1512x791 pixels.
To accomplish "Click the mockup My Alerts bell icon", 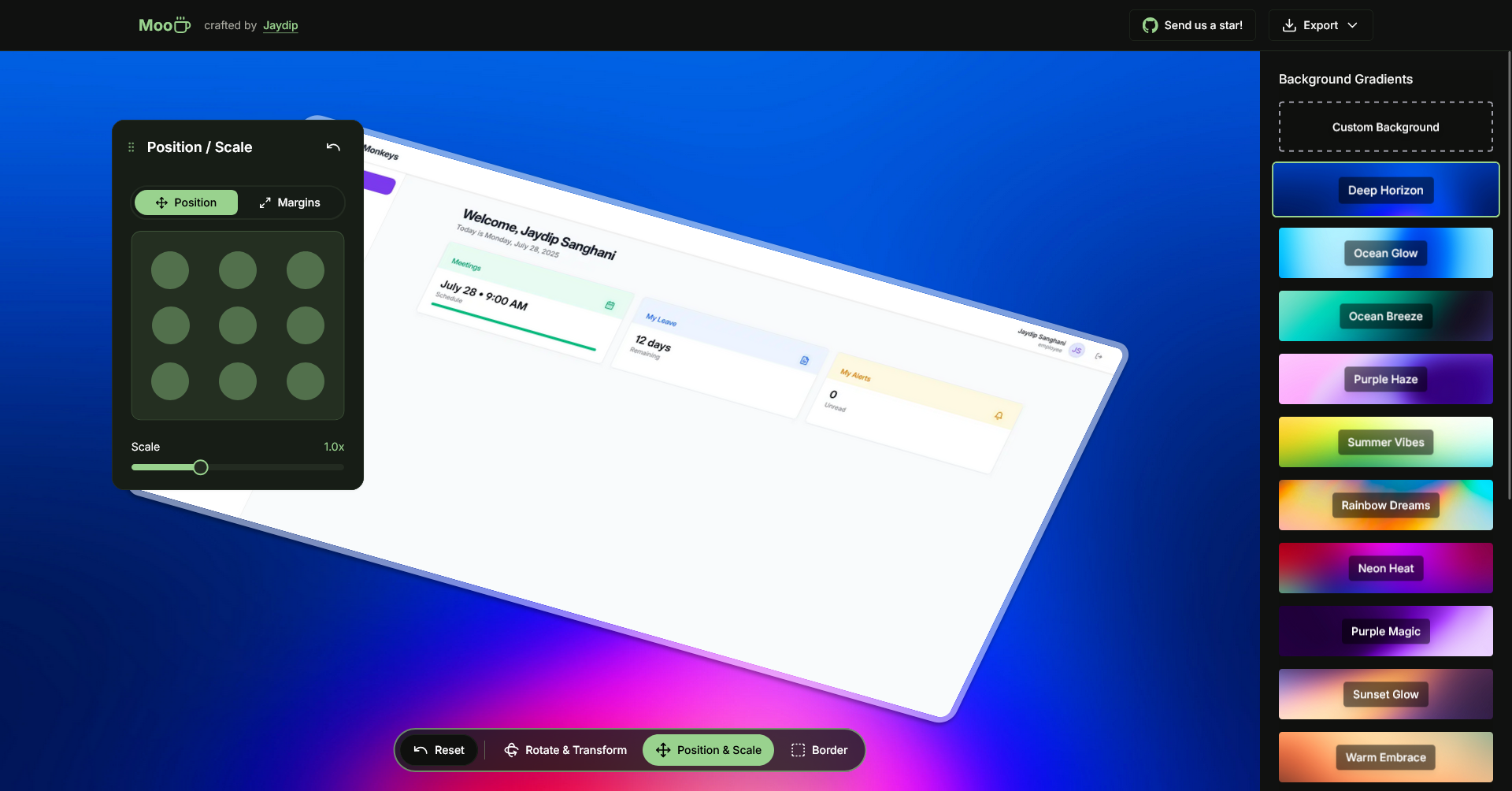I will (x=999, y=415).
